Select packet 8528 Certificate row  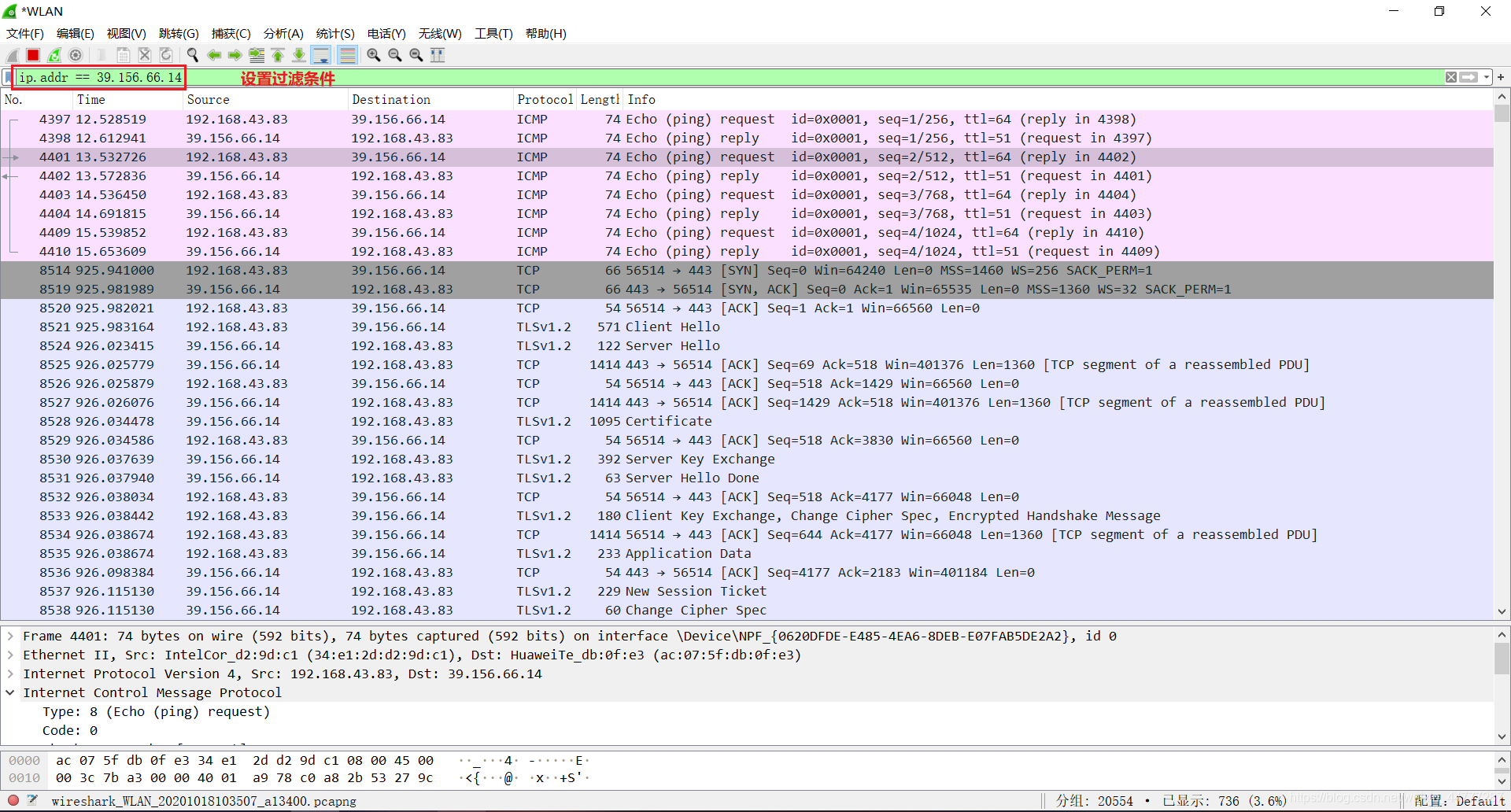pos(747,422)
